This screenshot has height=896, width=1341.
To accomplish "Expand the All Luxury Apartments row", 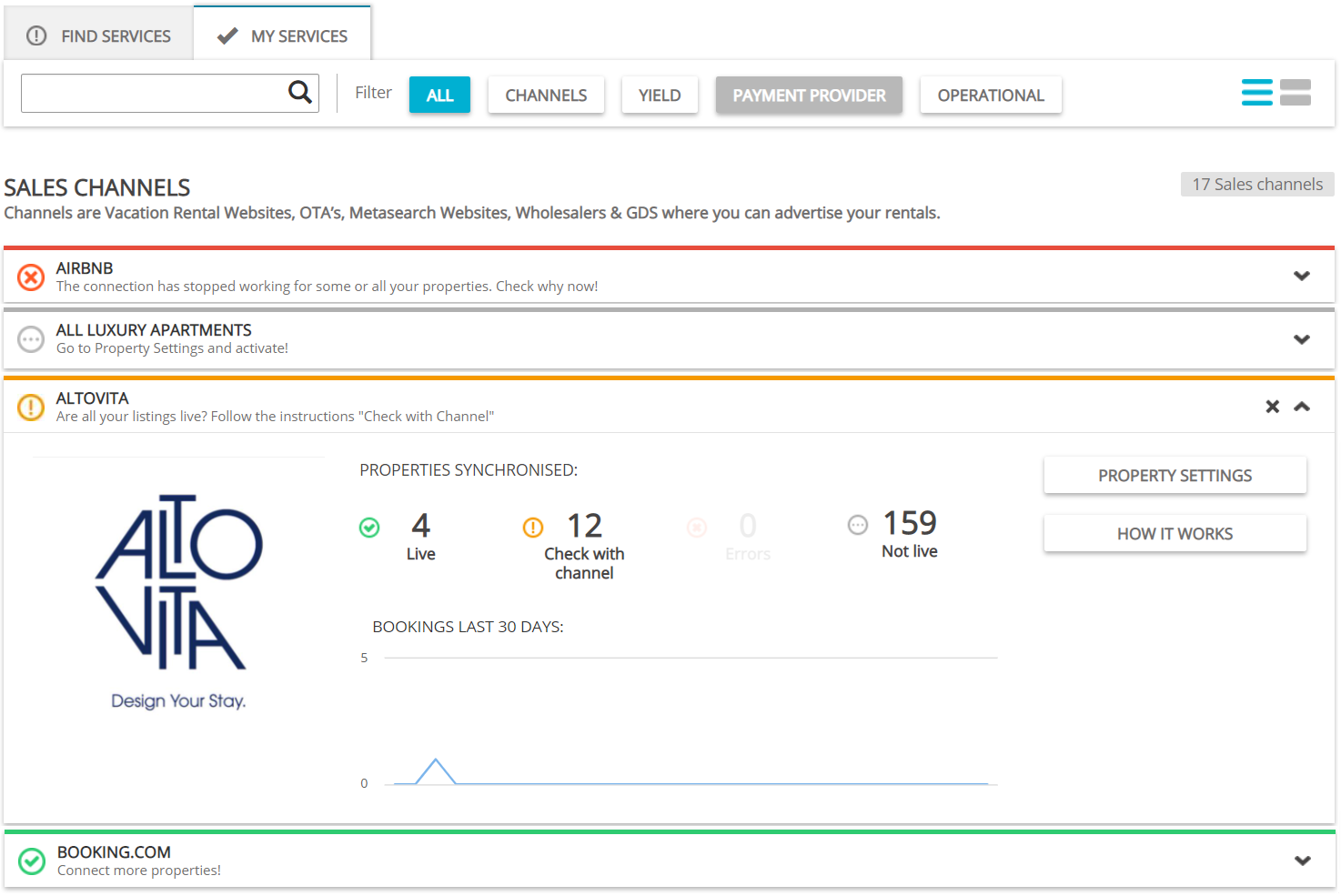I will point(1302,339).
